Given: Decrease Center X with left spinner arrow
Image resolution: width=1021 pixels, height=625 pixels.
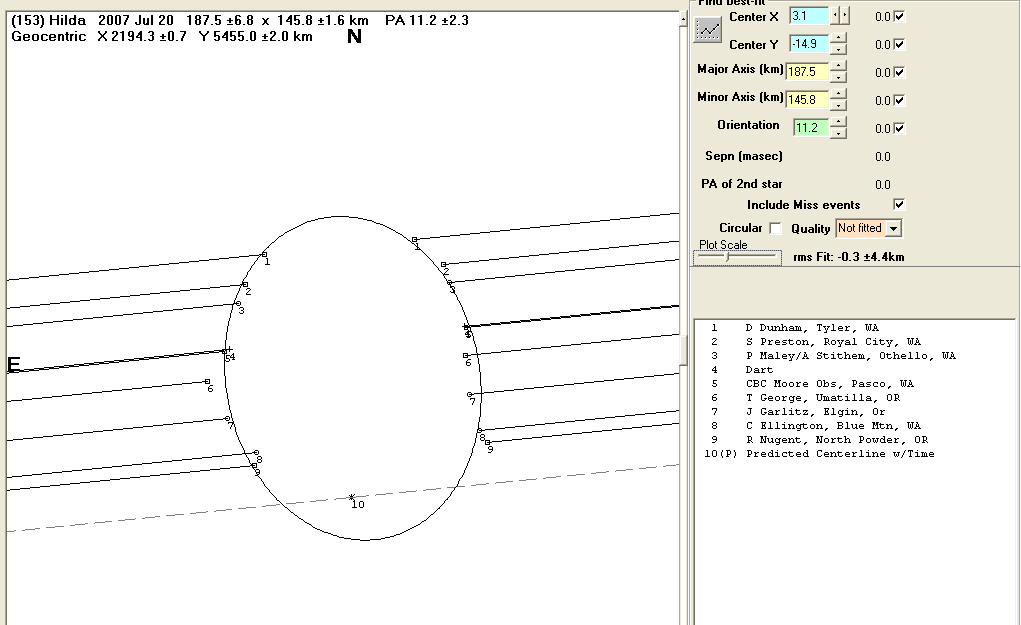Looking at the screenshot, I should (835, 14).
